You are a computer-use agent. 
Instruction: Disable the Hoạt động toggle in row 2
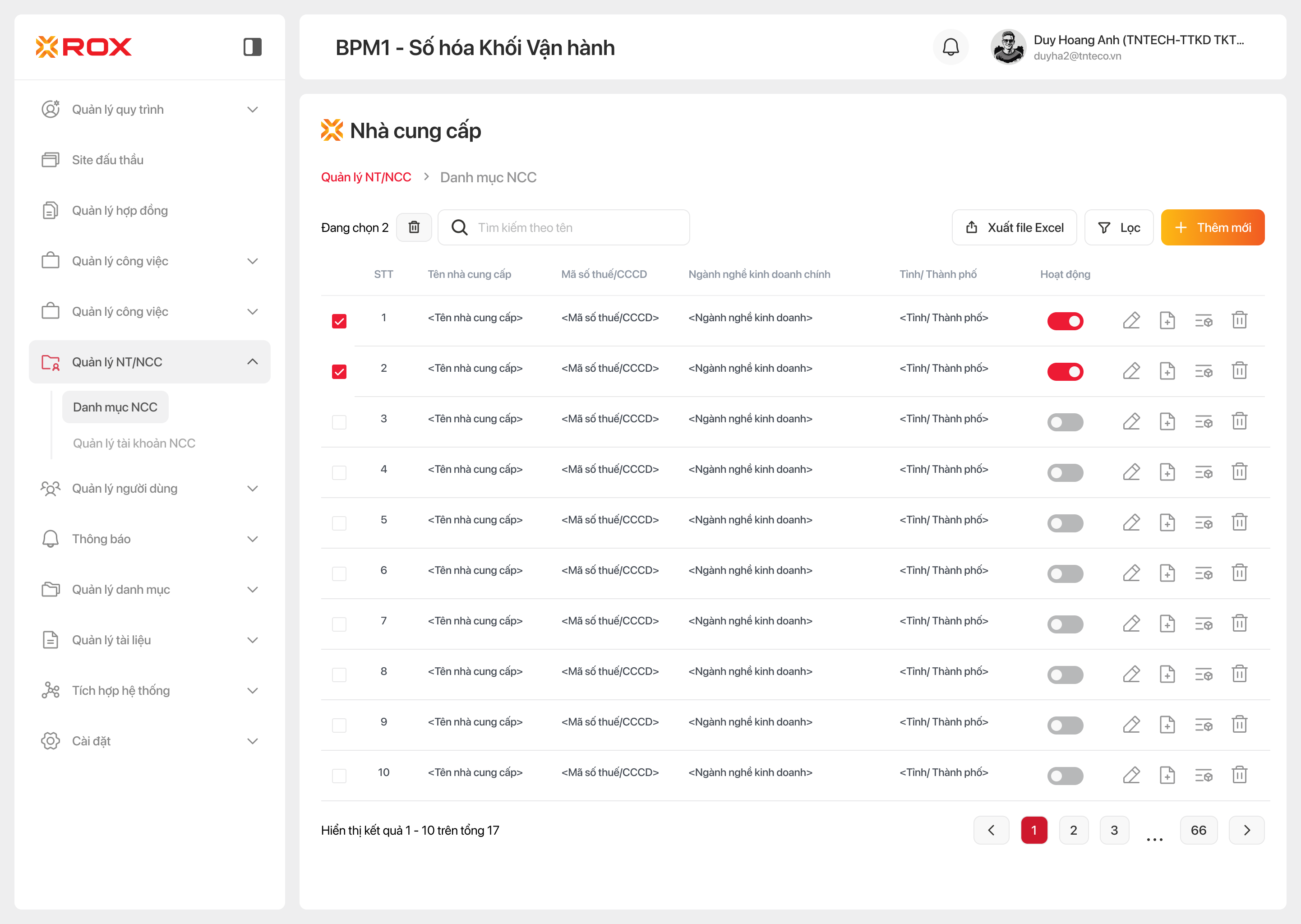[x=1065, y=371]
